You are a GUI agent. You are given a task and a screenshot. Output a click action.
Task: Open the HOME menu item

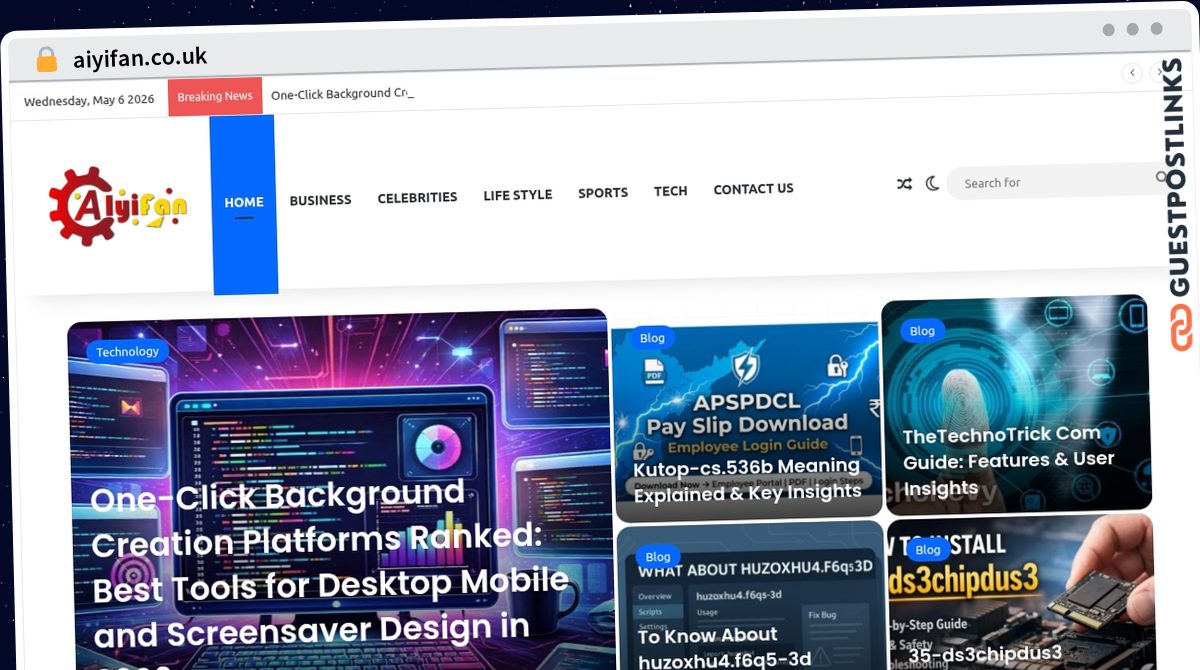click(244, 202)
